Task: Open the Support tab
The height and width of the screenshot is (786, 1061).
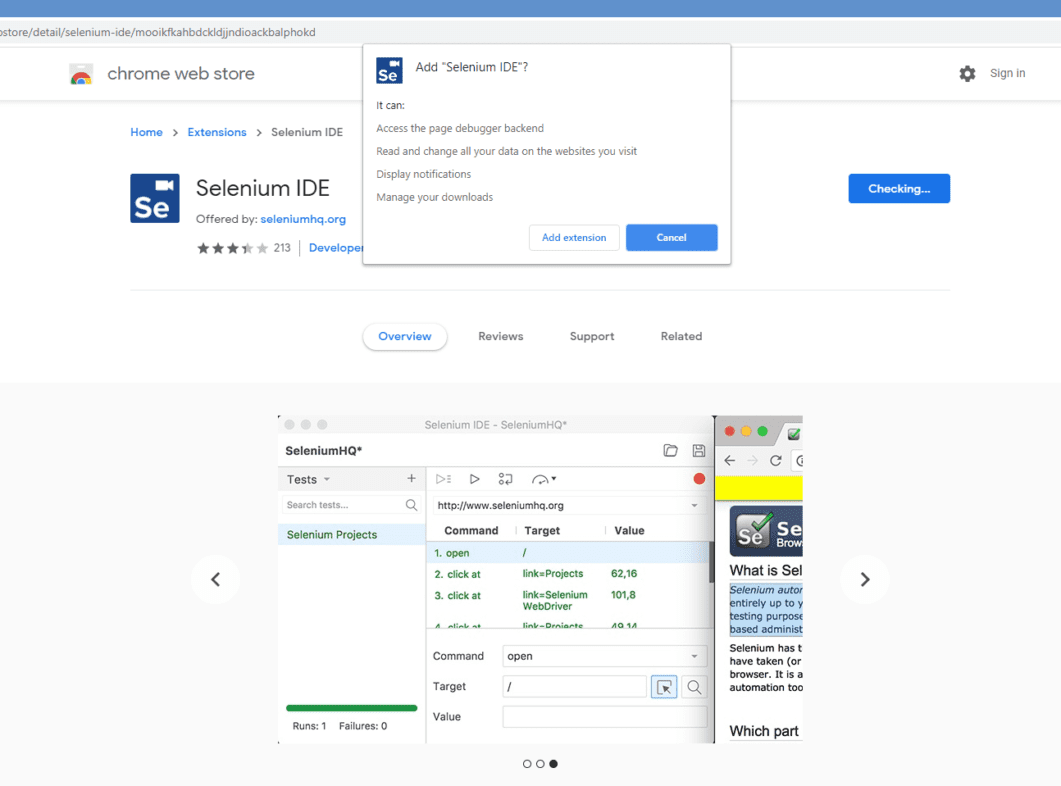Action: (592, 337)
